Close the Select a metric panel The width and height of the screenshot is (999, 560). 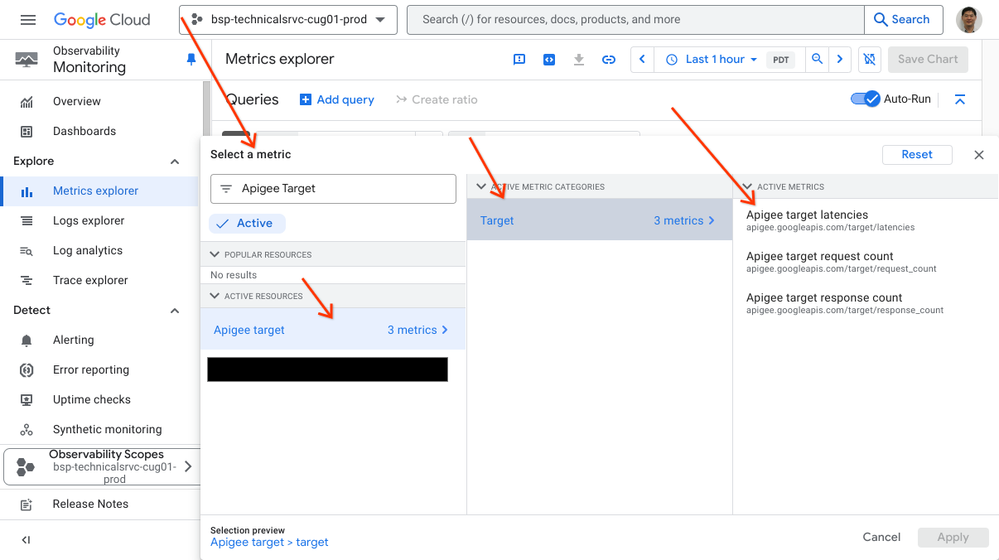[x=979, y=155]
